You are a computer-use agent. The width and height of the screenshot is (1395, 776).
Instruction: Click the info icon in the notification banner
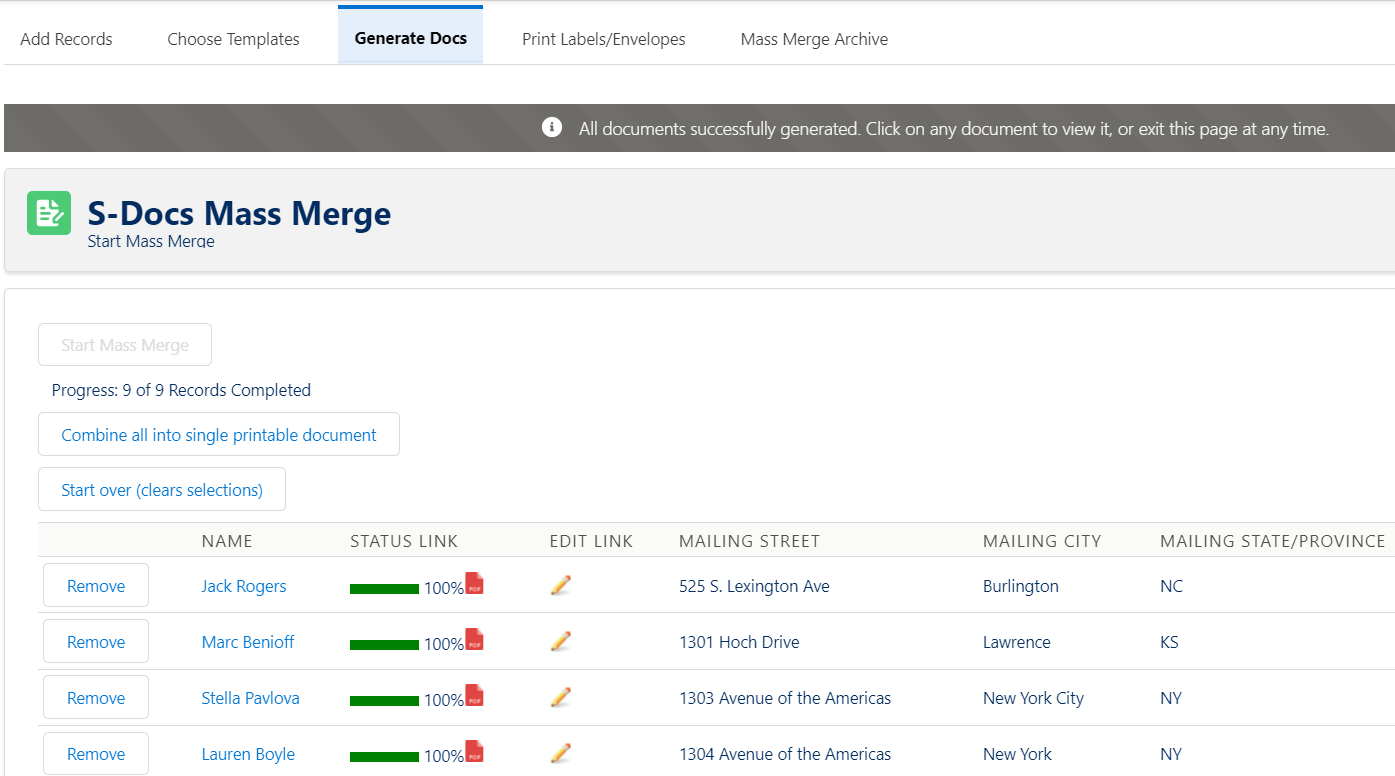coord(552,127)
